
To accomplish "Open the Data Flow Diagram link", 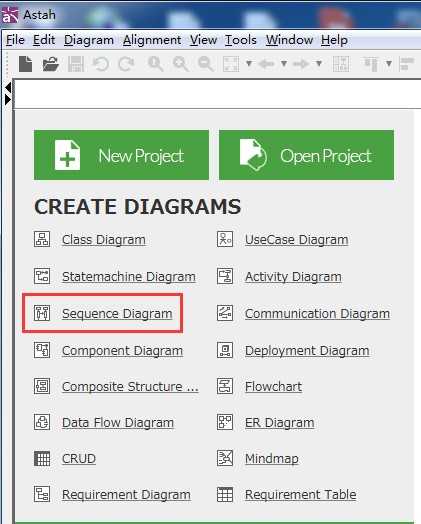I will 118,423.
